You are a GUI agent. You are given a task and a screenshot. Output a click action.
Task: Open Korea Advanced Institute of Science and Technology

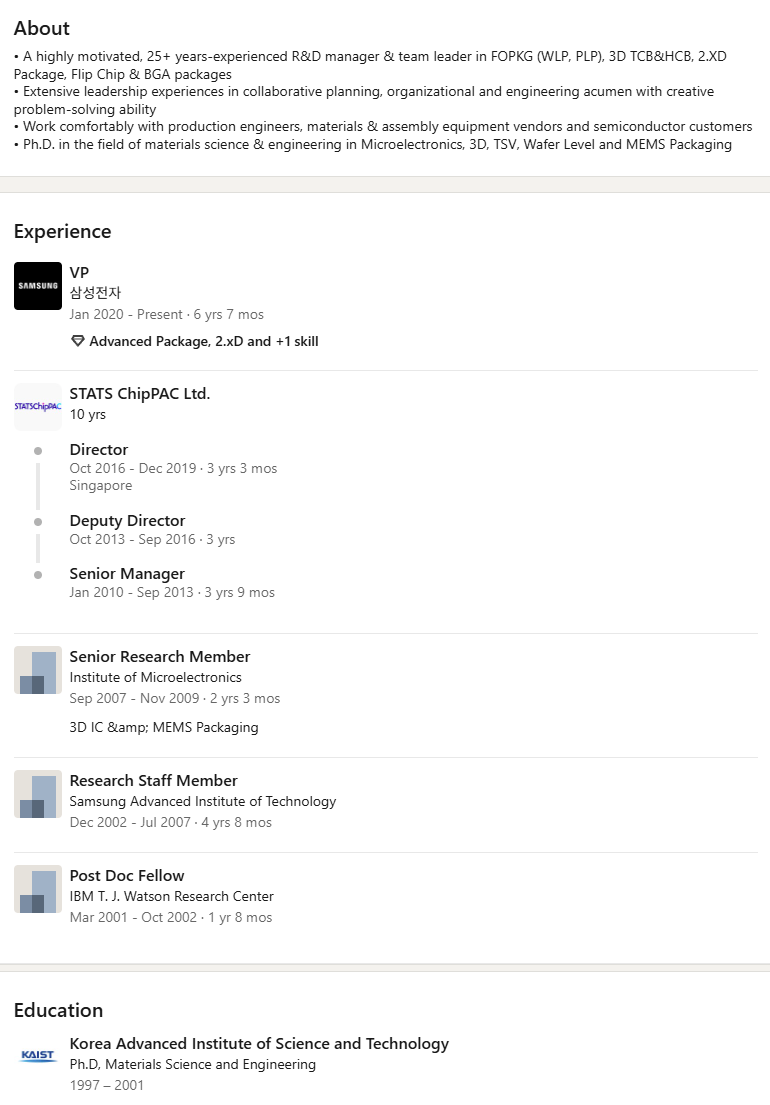point(259,1044)
